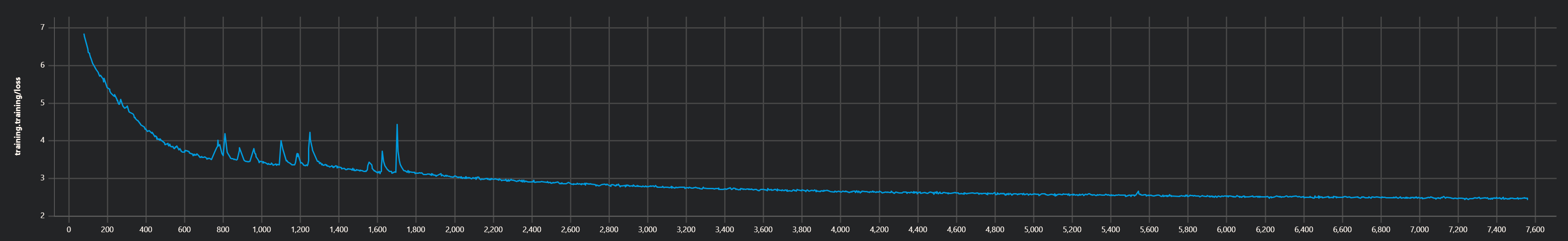The image size is (1568, 241).
Task: Click the x-axis tick label 200
Action: [x=107, y=230]
